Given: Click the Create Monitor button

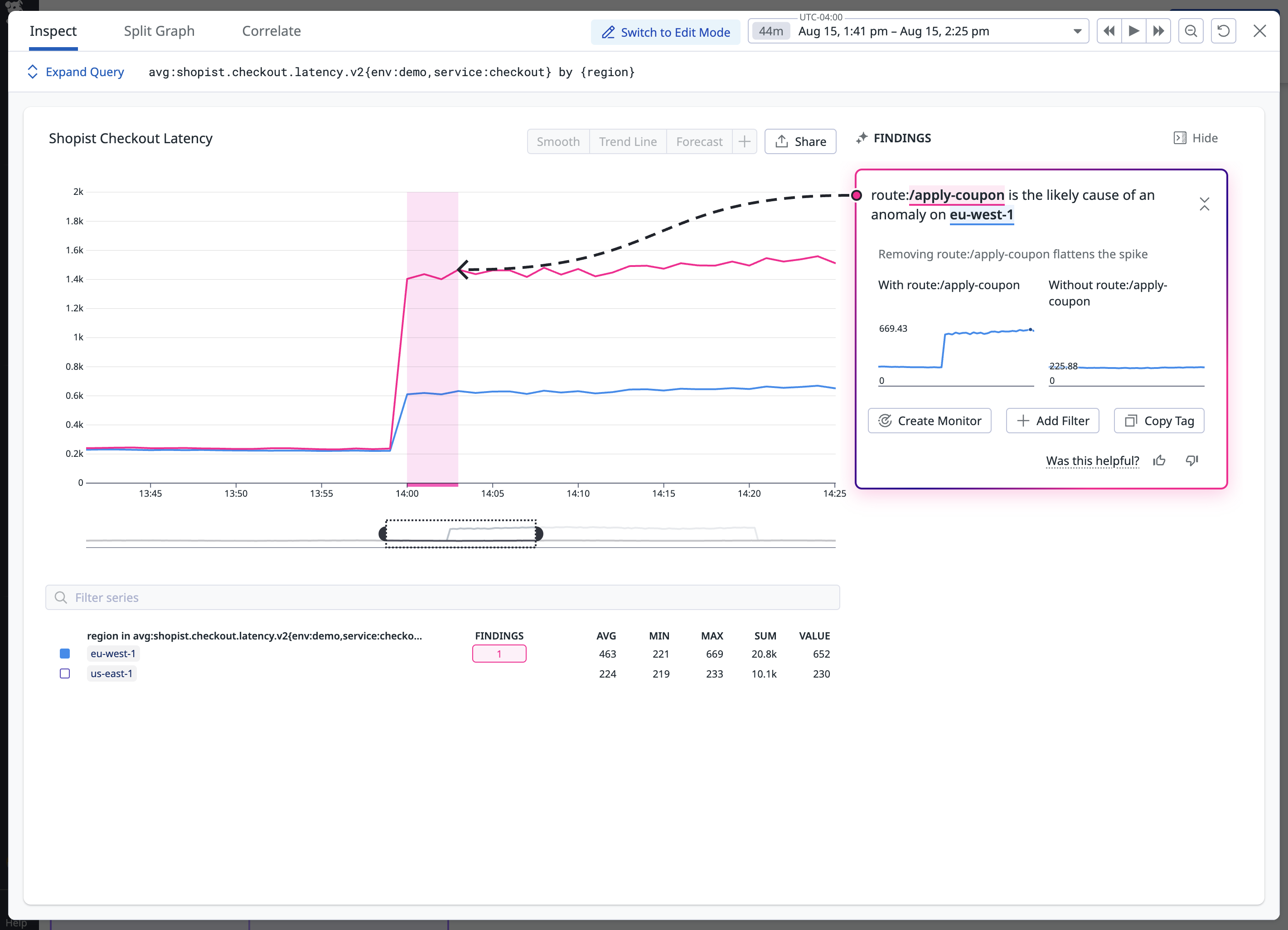Looking at the screenshot, I should [929, 421].
